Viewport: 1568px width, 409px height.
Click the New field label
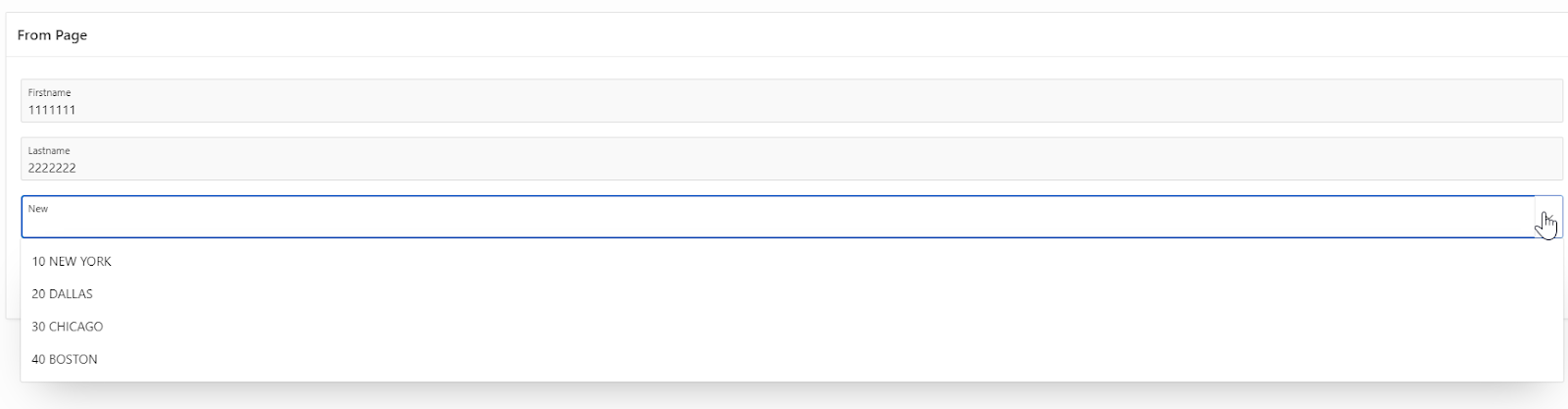point(37,208)
